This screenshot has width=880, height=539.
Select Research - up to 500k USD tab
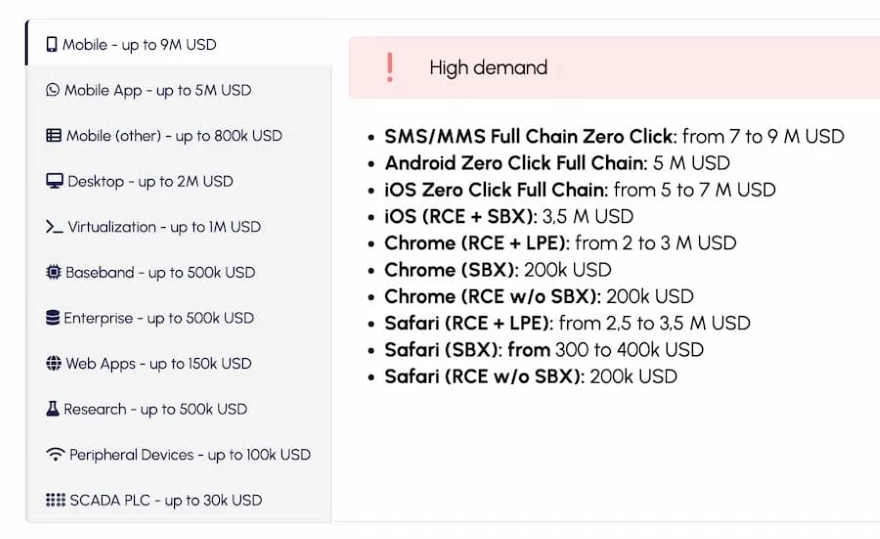[155, 409]
